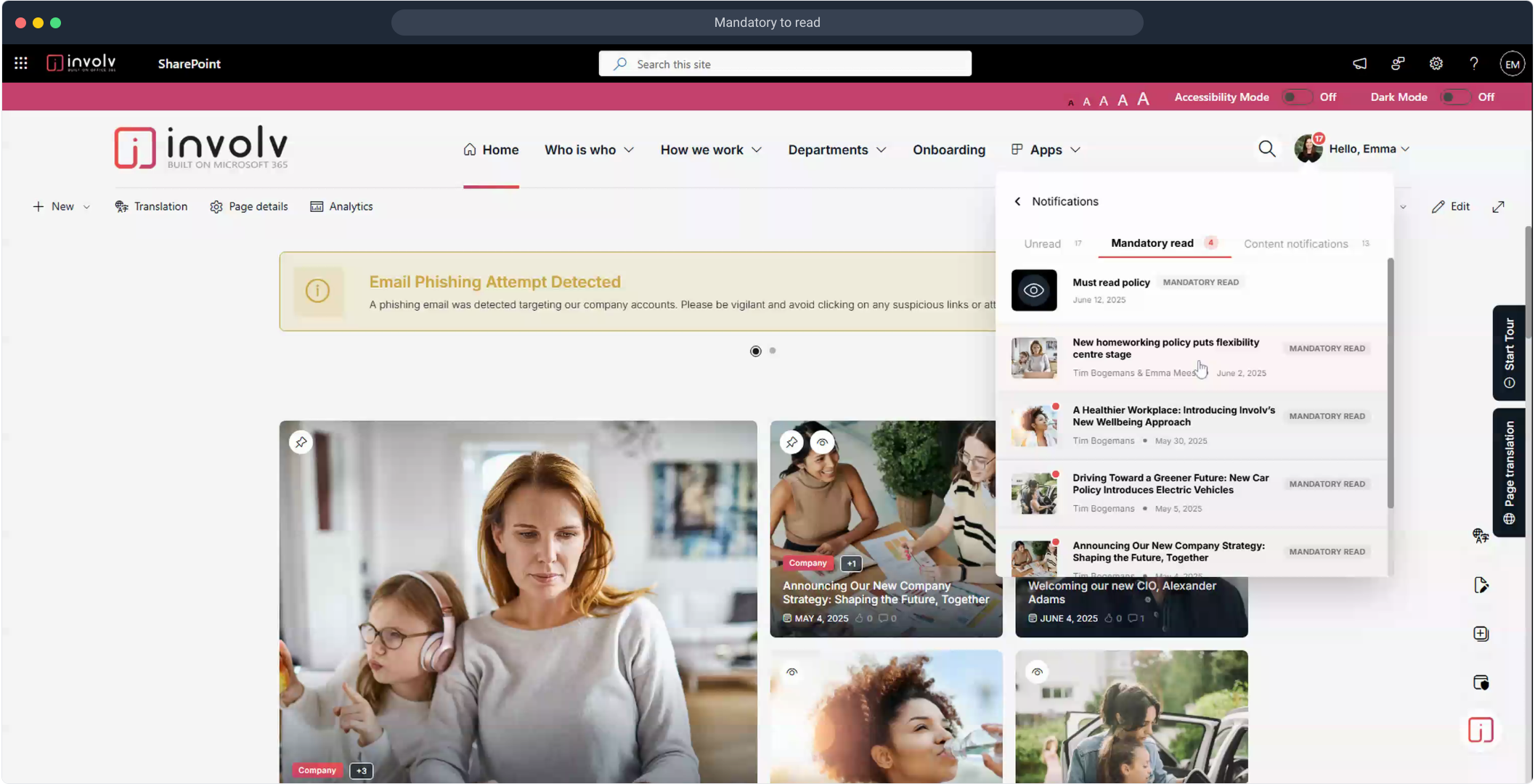Click the Translation button
The height and width of the screenshot is (784, 1535).
[151, 207]
